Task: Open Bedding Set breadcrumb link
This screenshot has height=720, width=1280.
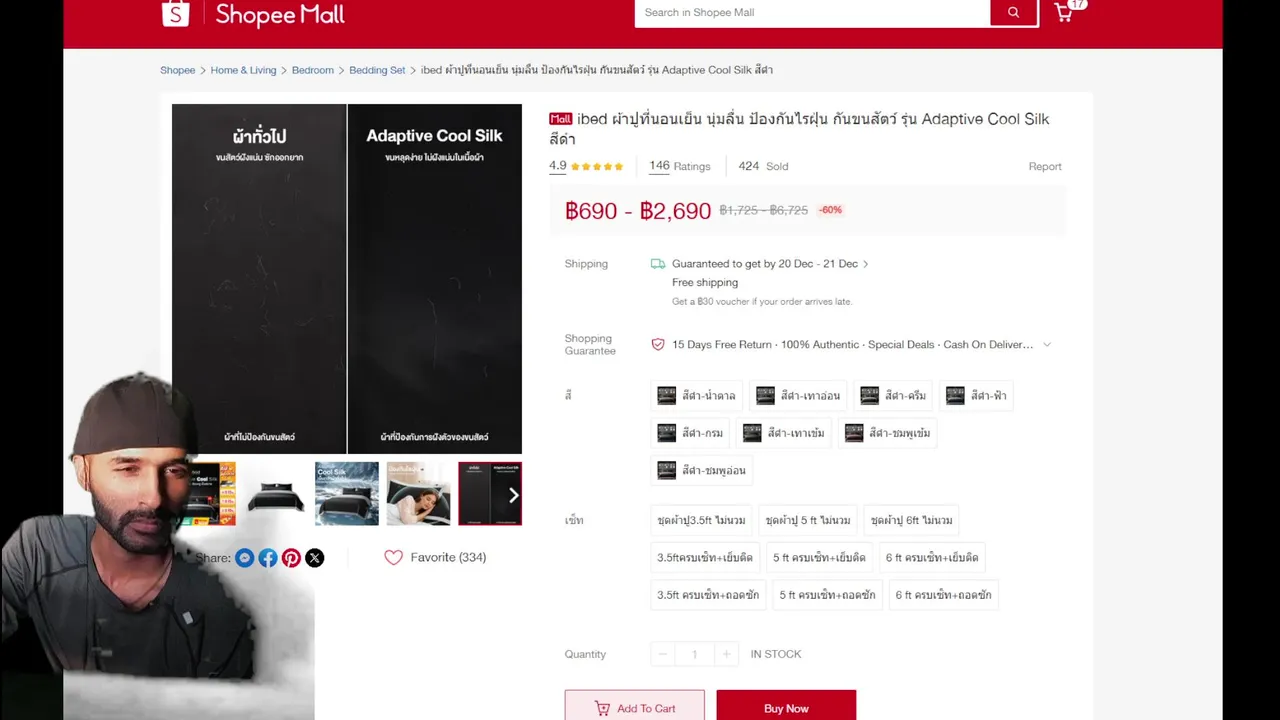Action: tap(377, 70)
